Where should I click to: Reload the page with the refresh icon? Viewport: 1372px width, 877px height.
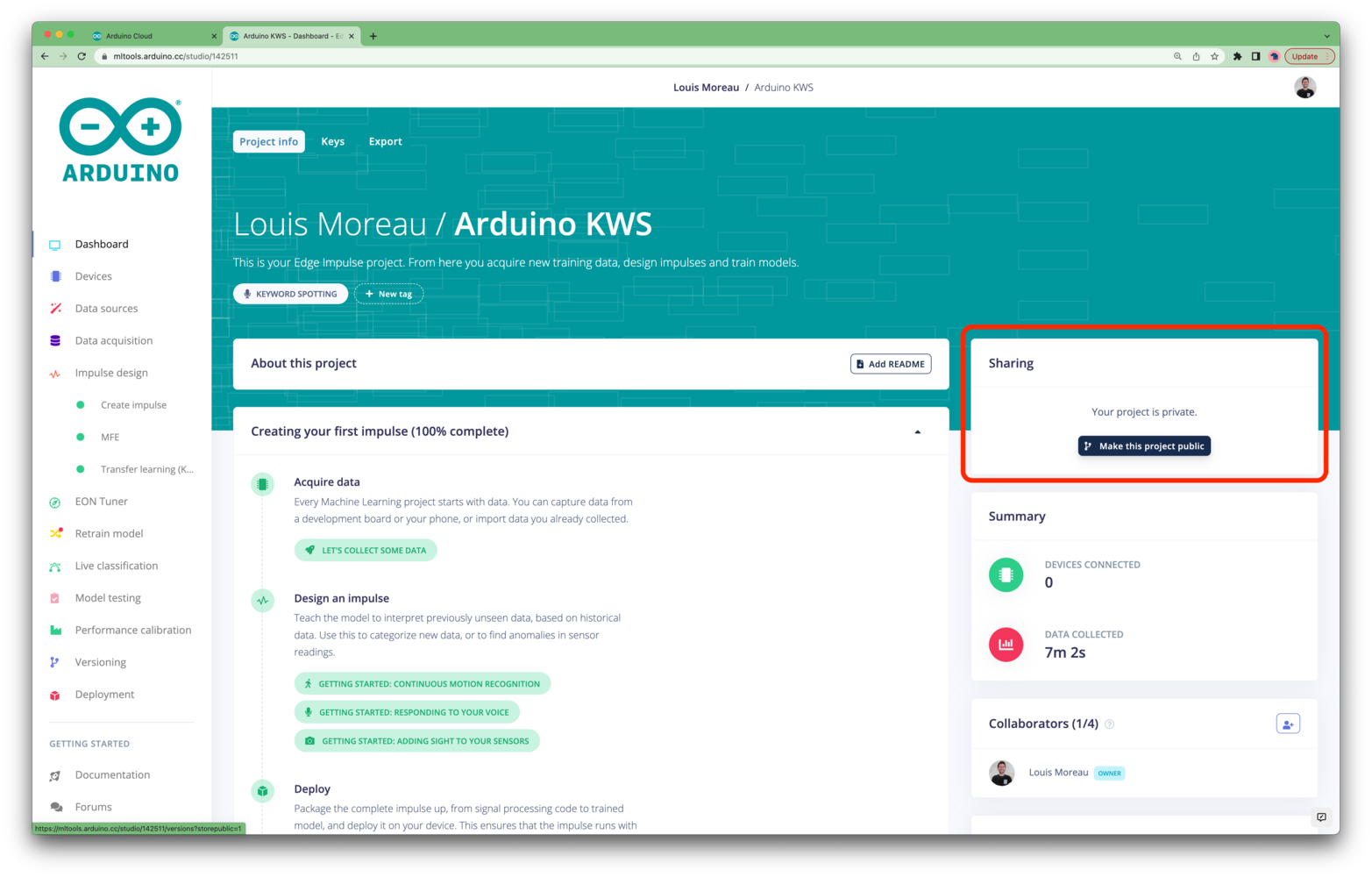tap(82, 56)
